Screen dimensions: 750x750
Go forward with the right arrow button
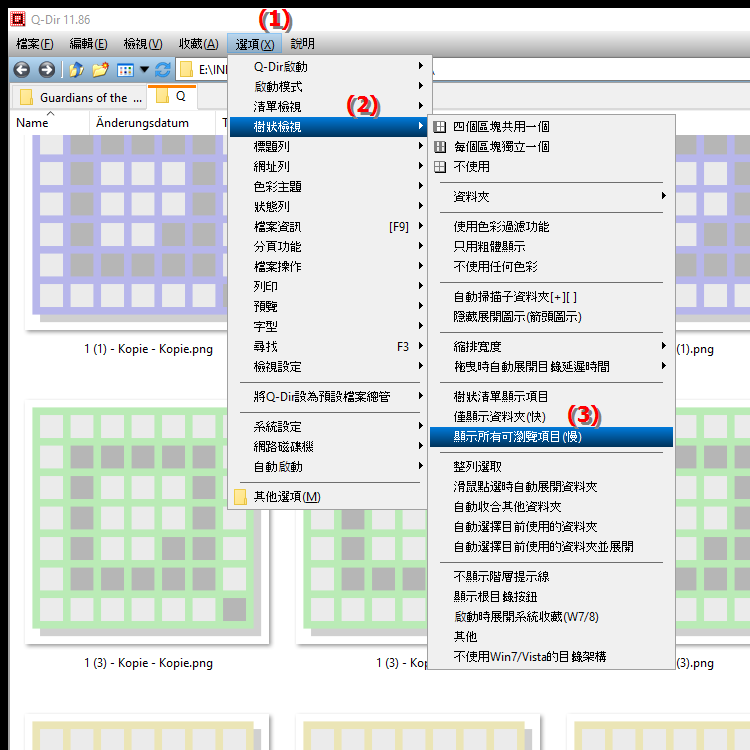tap(46, 70)
